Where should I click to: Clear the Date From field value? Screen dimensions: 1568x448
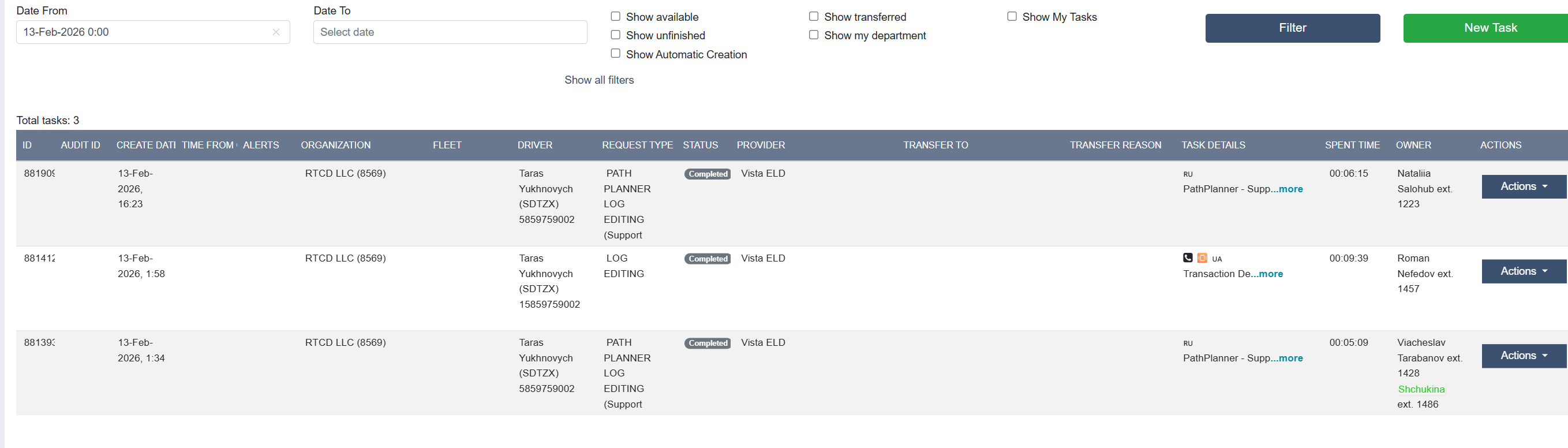click(276, 32)
